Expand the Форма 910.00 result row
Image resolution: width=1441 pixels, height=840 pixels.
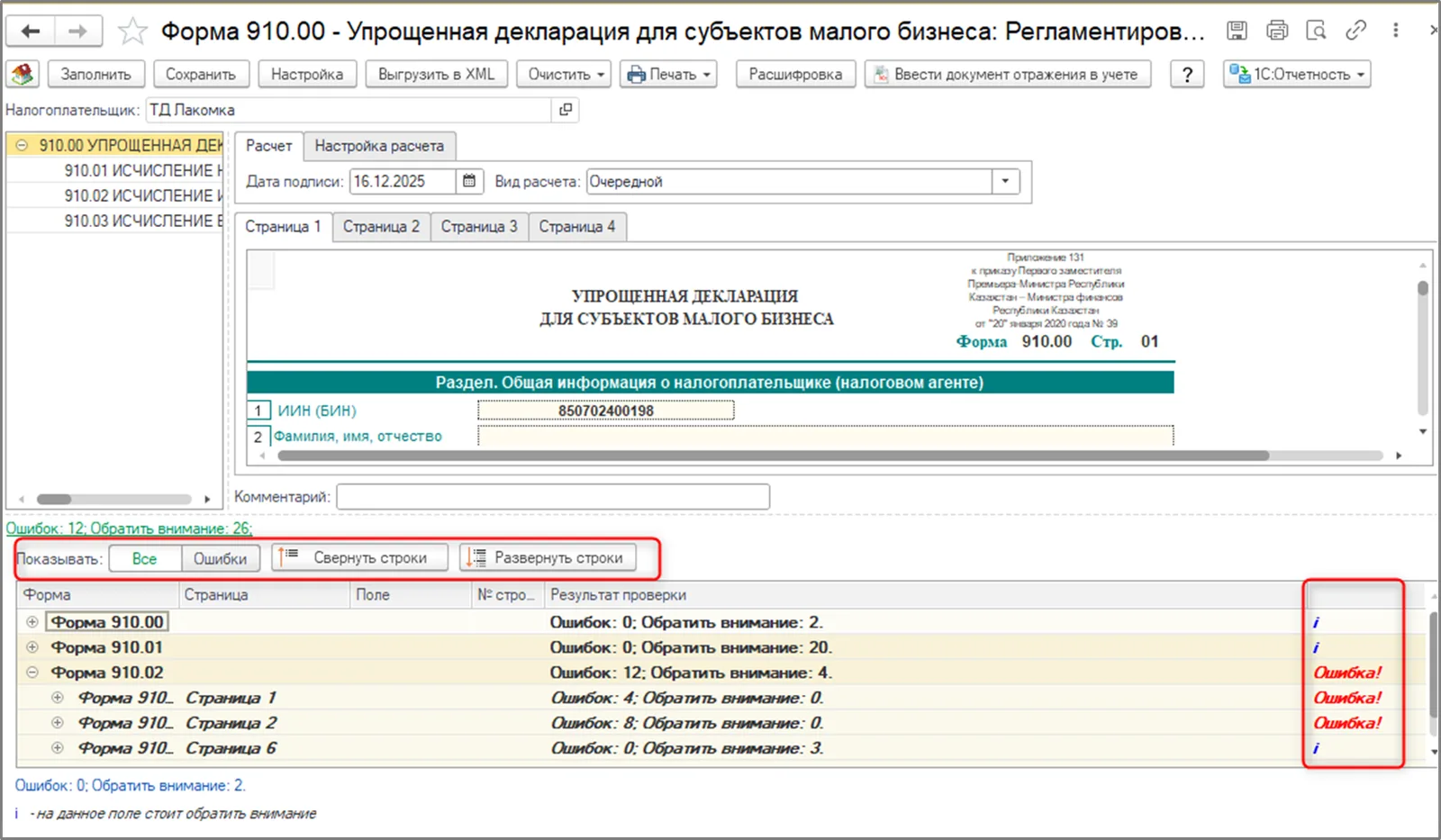[x=32, y=622]
